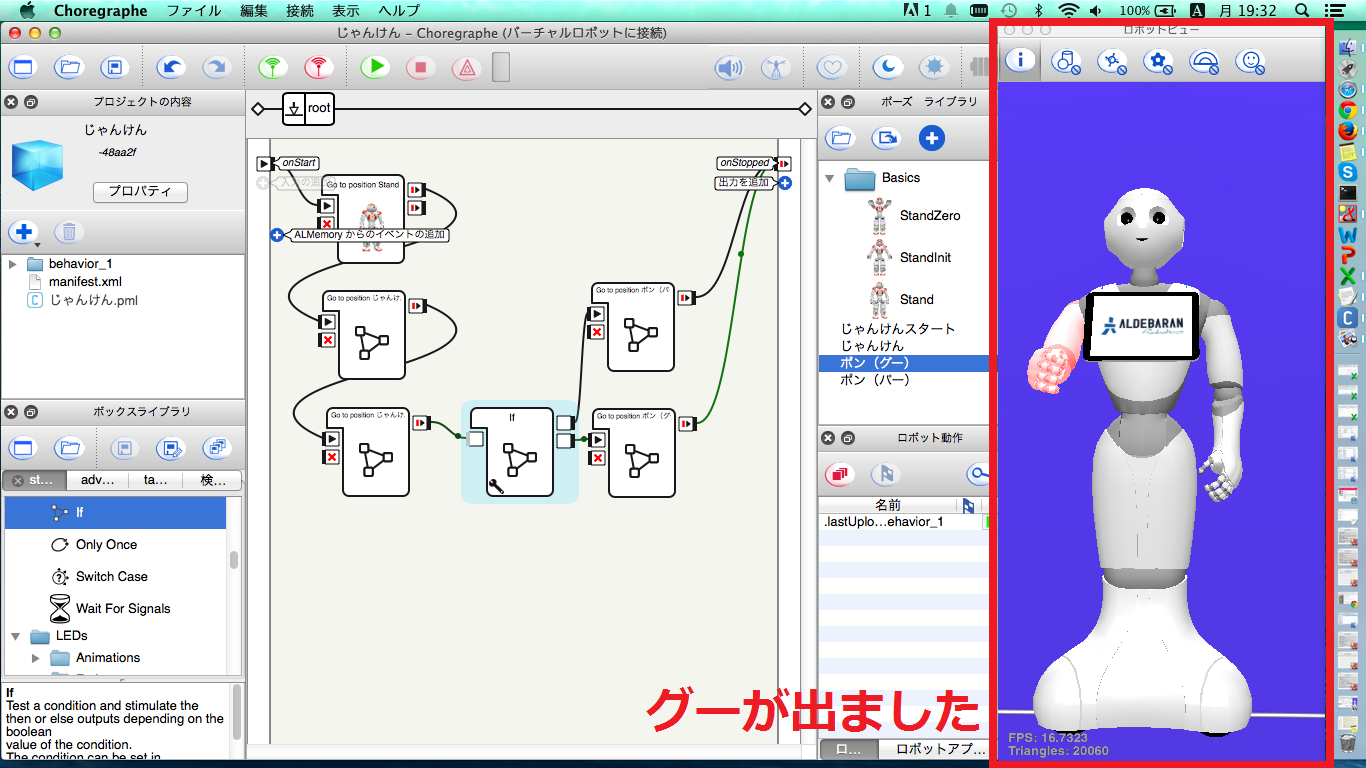Select StandInit pose
Viewport: 1366px width, 768px height.
coord(925,258)
